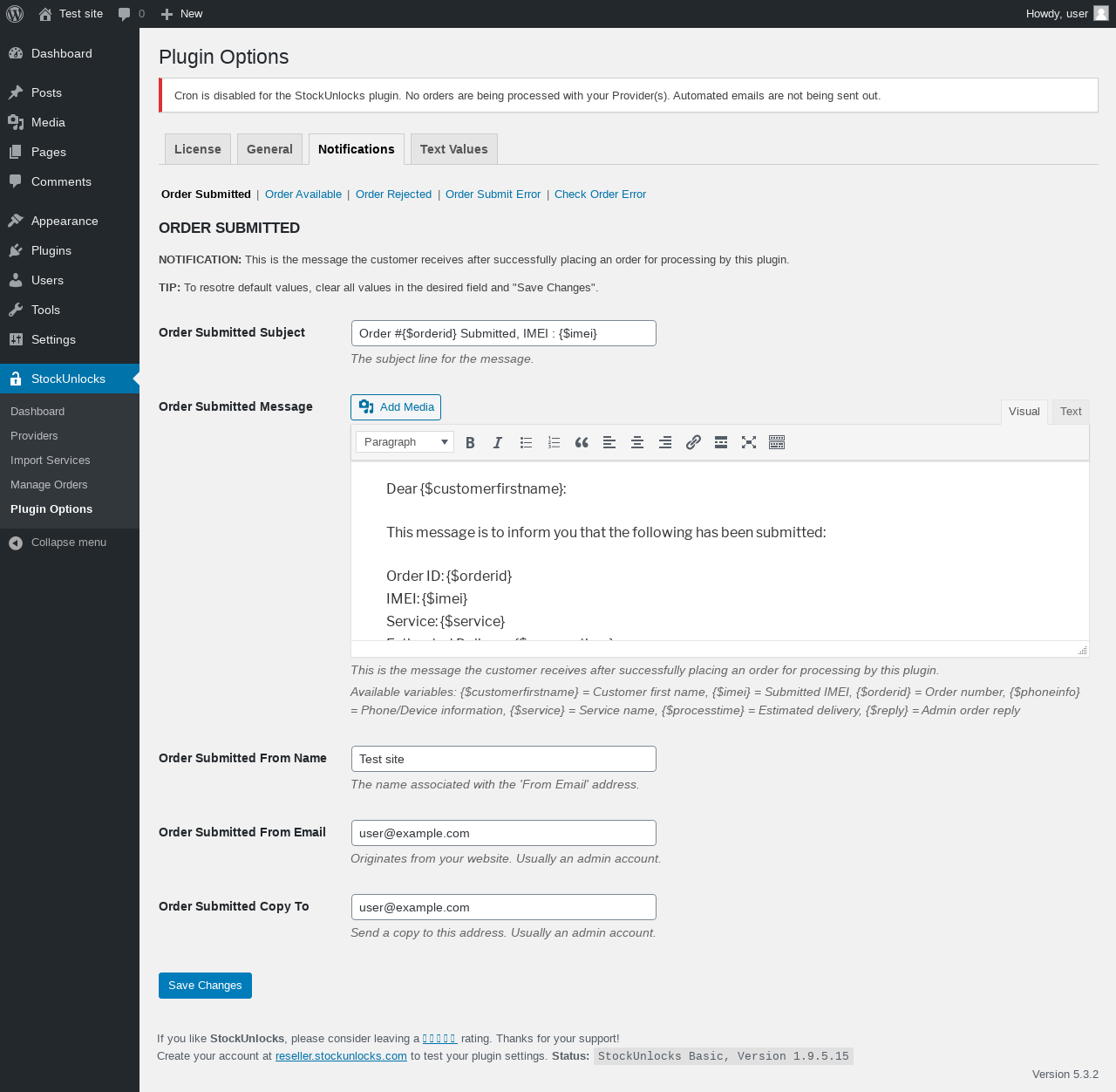The image size is (1116, 1092).
Task: Switch to the License tab
Action: (x=198, y=149)
